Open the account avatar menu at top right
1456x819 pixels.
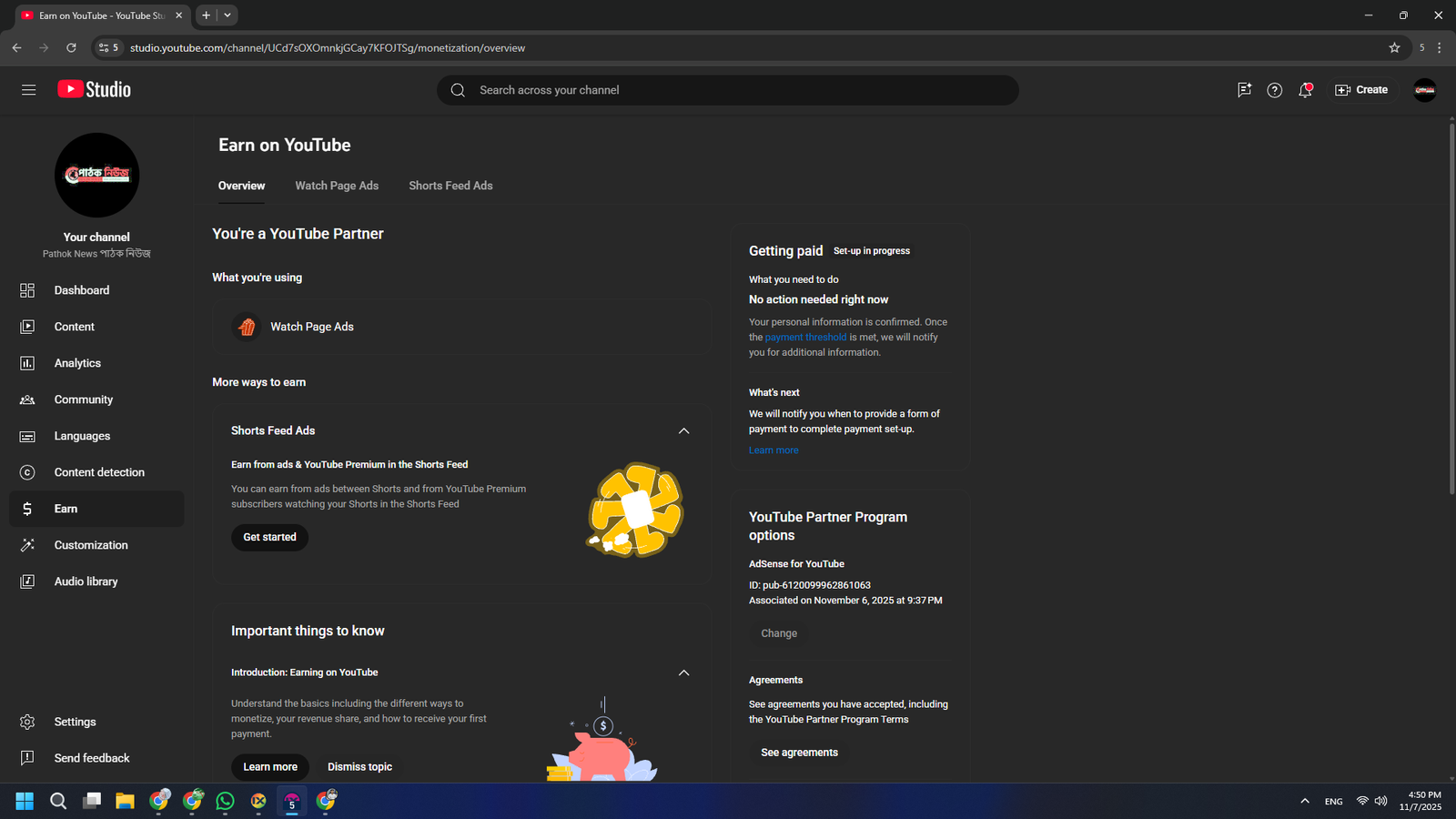coord(1425,90)
